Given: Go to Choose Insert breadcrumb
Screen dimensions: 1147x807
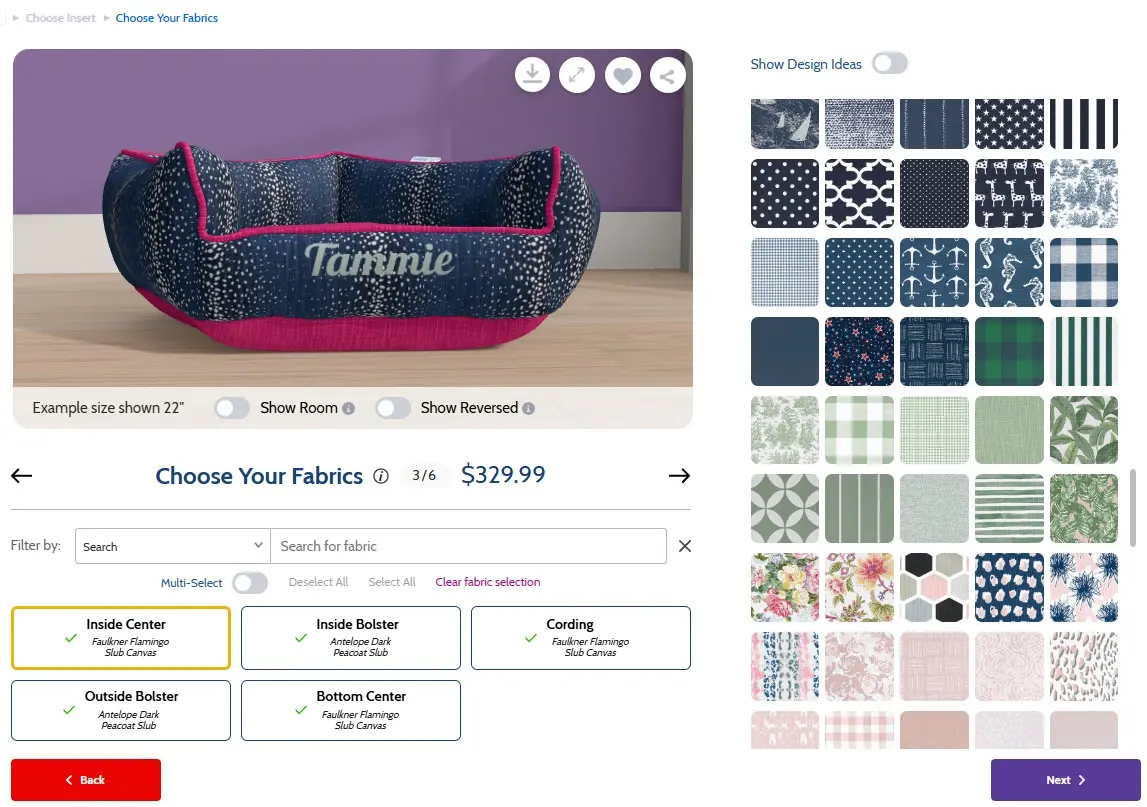Looking at the screenshot, I should 61,18.
